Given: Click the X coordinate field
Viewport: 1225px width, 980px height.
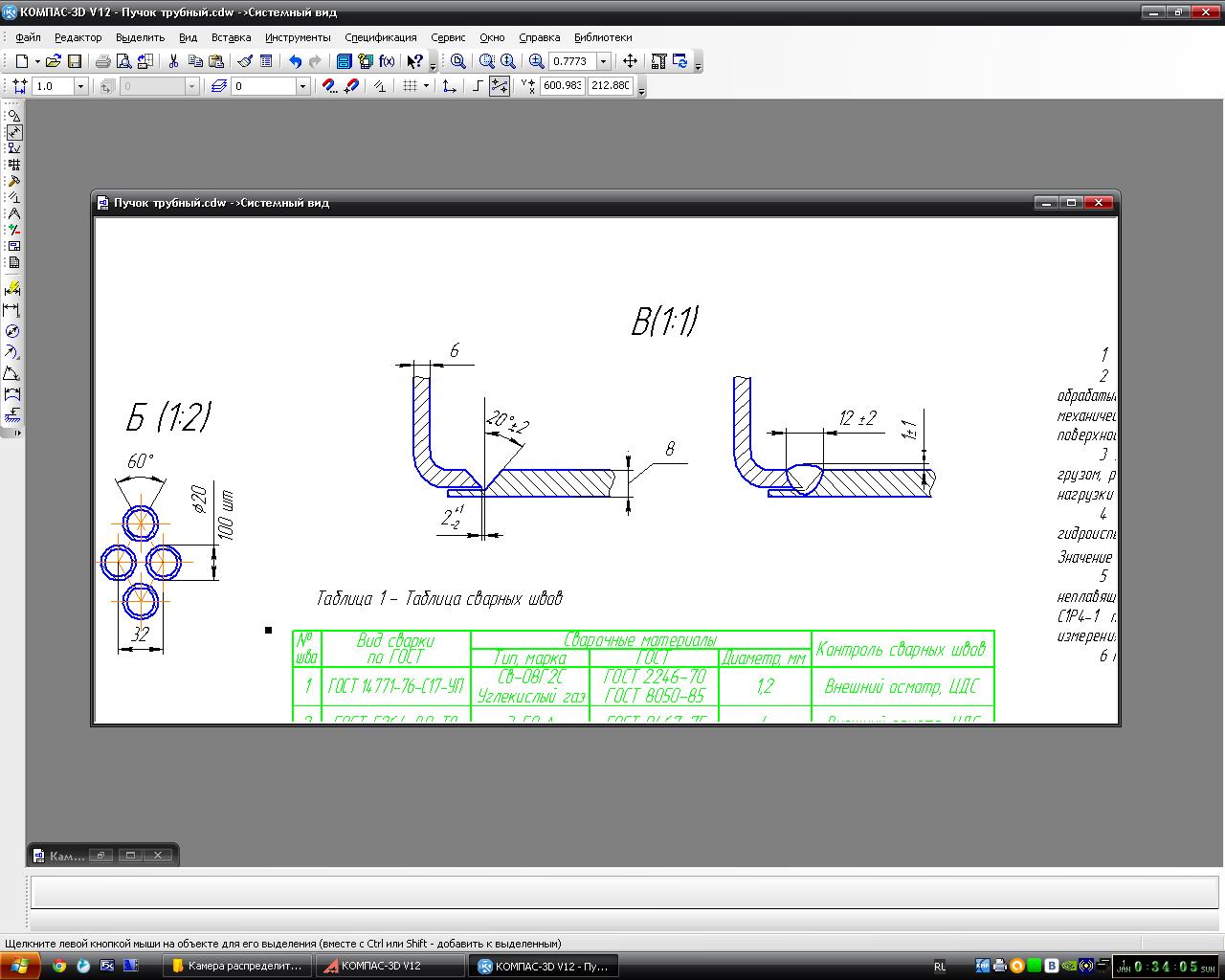Looking at the screenshot, I should click(562, 86).
